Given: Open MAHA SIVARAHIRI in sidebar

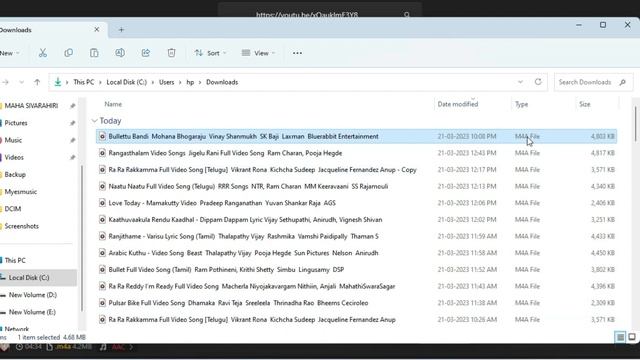Looking at the screenshot, I should click(x=31, y=106).
